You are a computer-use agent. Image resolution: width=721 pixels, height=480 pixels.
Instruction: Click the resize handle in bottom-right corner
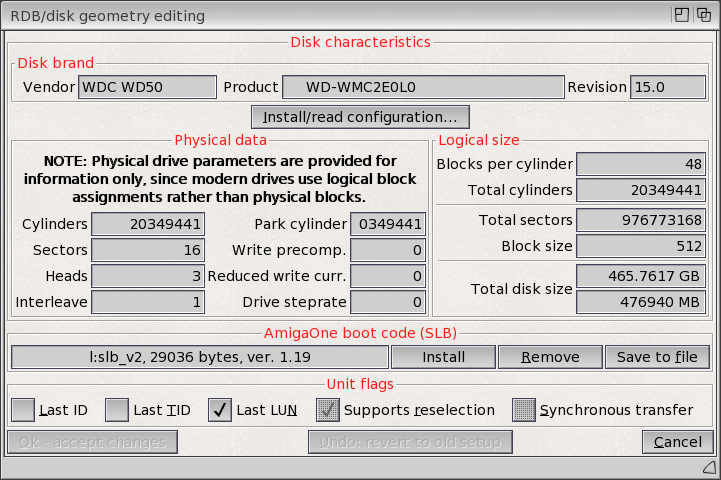(x=709, y=468)
